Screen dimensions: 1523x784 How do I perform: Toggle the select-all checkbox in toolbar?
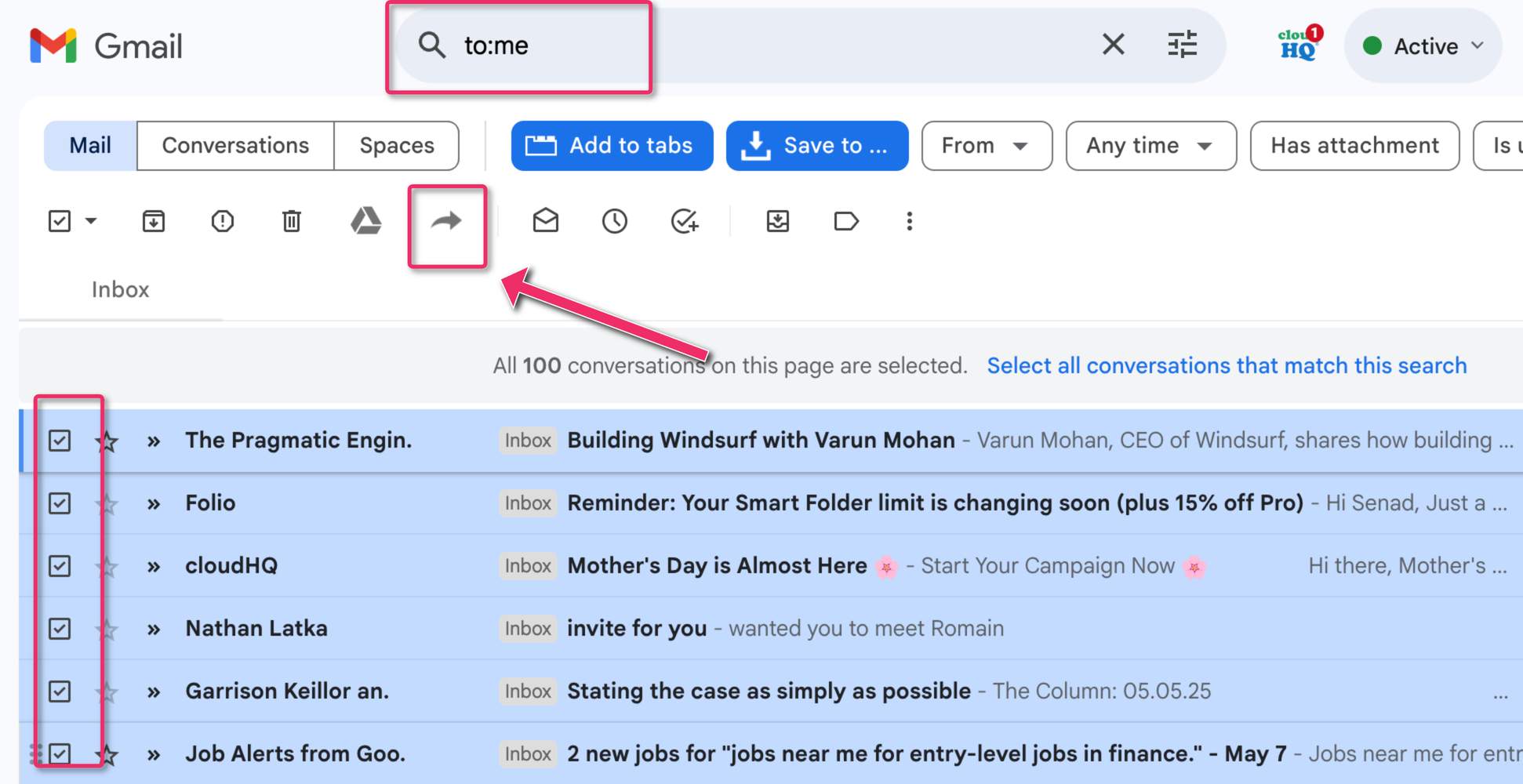coord(60,221)
